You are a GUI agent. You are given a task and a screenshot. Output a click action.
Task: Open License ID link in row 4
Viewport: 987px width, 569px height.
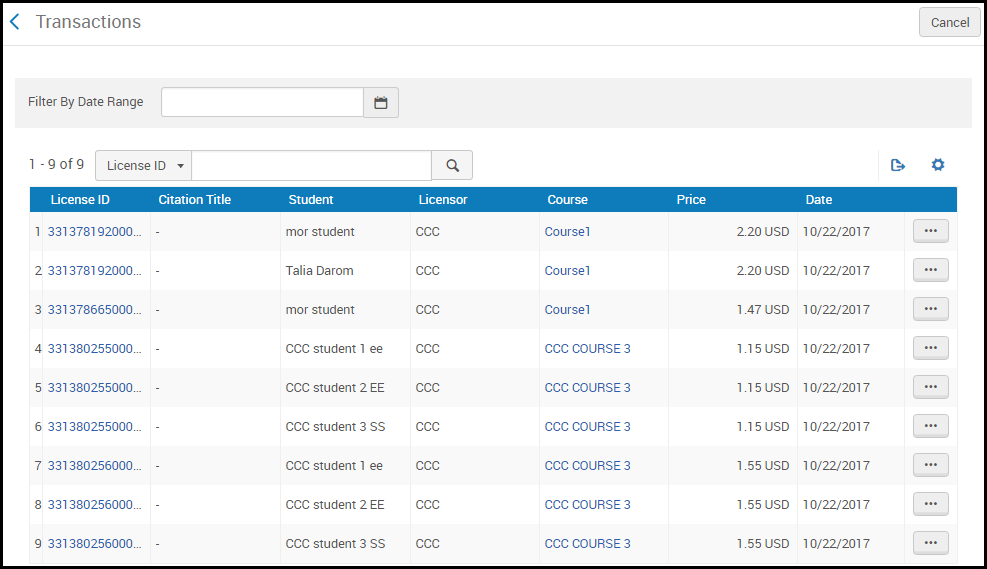94,349
